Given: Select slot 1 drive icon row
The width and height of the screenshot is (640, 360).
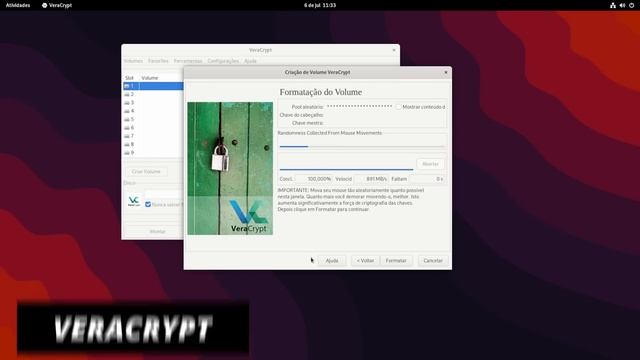Looking at the screenshot, I should [x=153, y=86].
